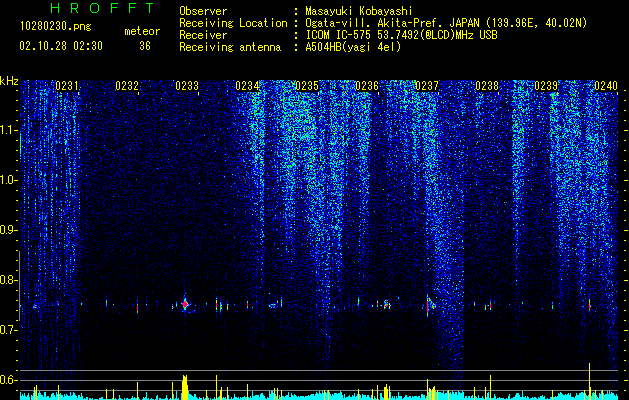629x400 pixels.
Task: Select the antenna value A504HB(yagi 4el)
Action: [x=353, y=47]
